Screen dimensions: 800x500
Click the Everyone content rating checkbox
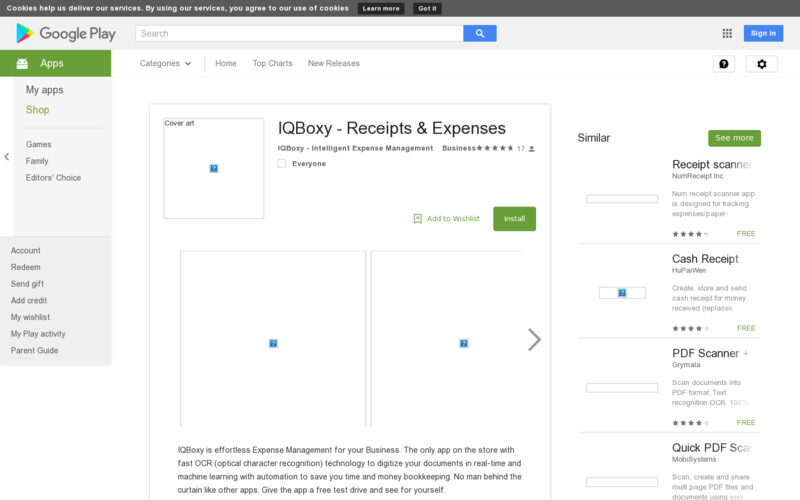coord(282,163)
